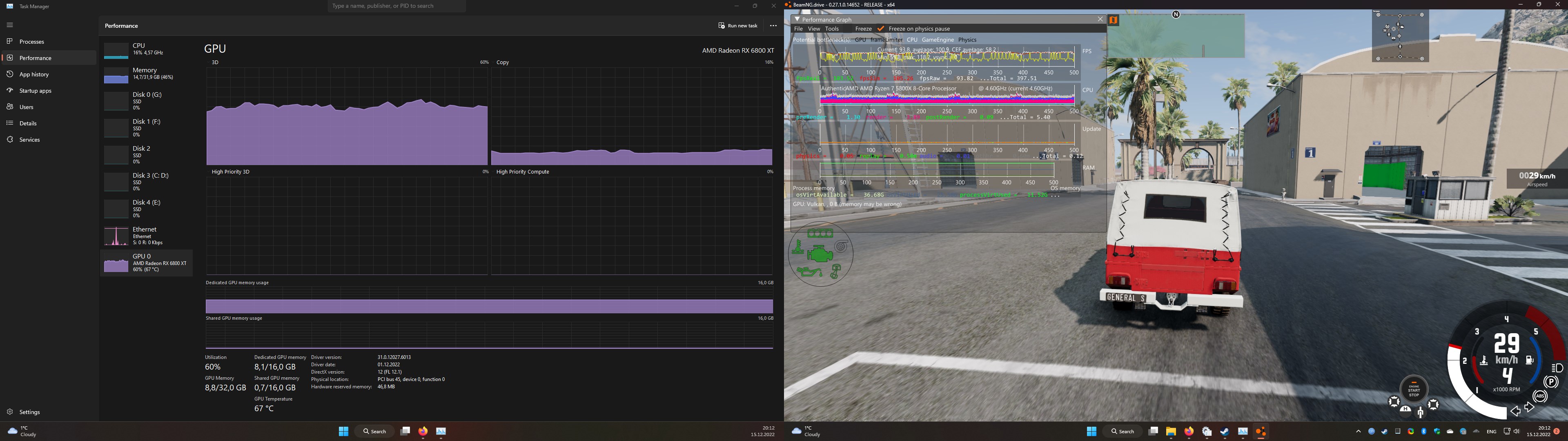Open Task Manager Settings
1568x441 pixels.
[29, 412]
